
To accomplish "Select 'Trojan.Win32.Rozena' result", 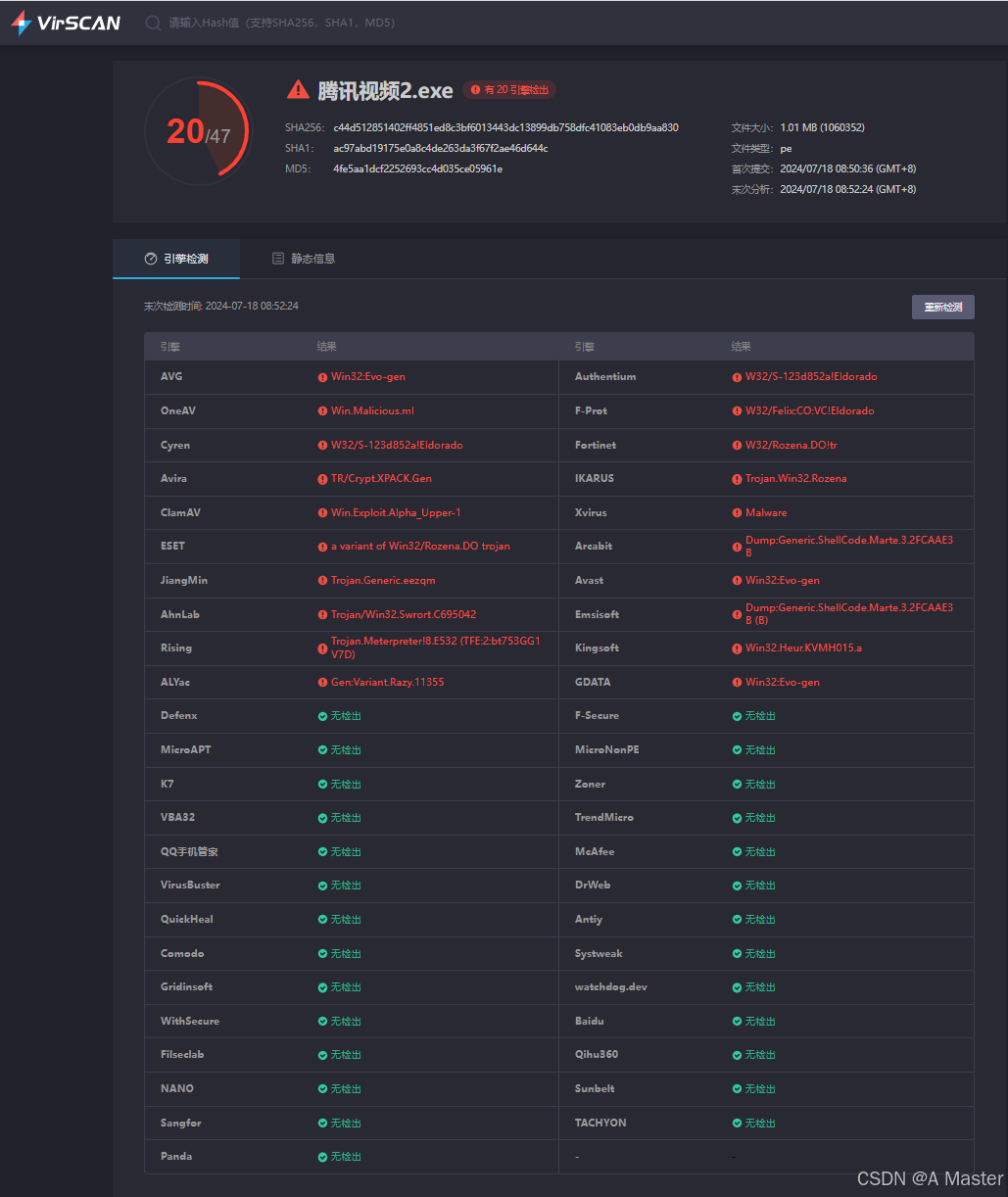I will coord(796,479).
